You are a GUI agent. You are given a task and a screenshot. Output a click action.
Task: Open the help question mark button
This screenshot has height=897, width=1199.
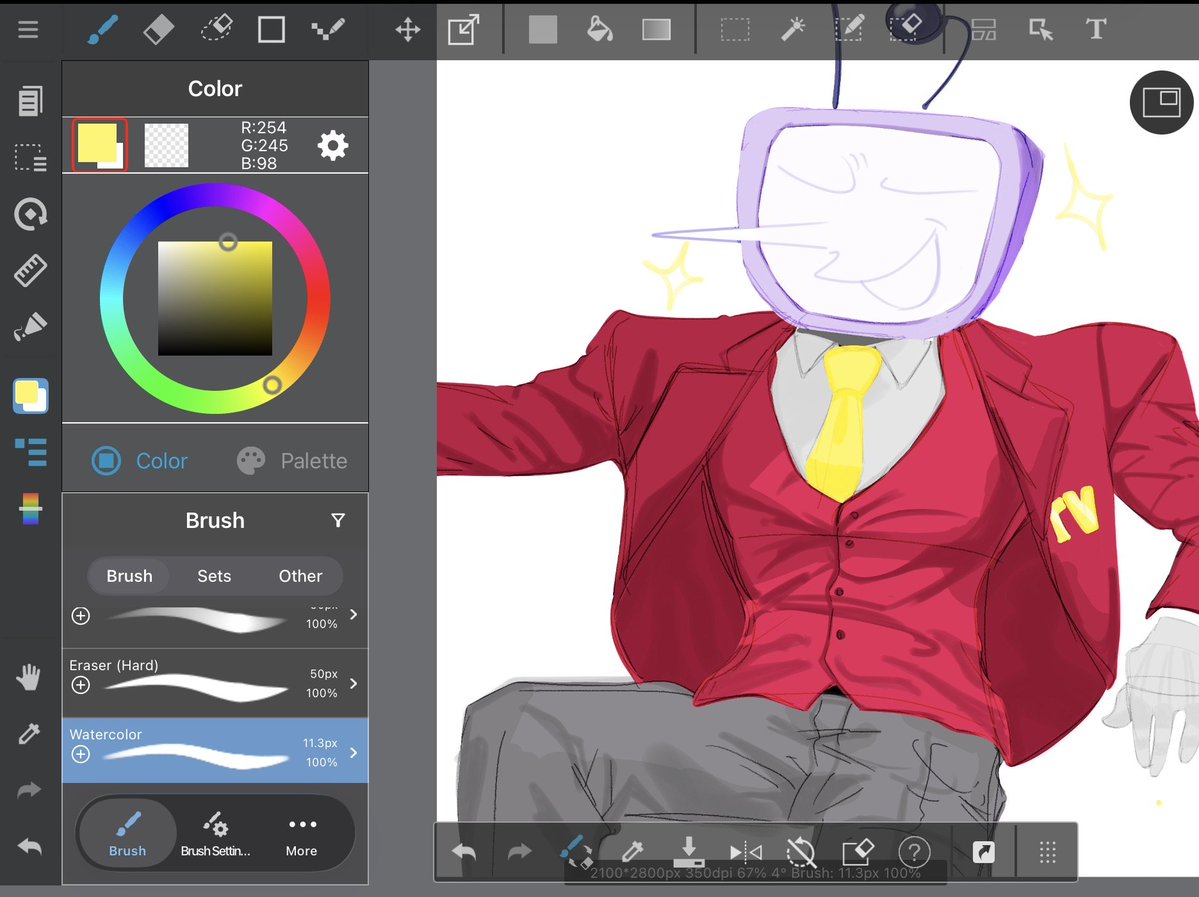914,851
